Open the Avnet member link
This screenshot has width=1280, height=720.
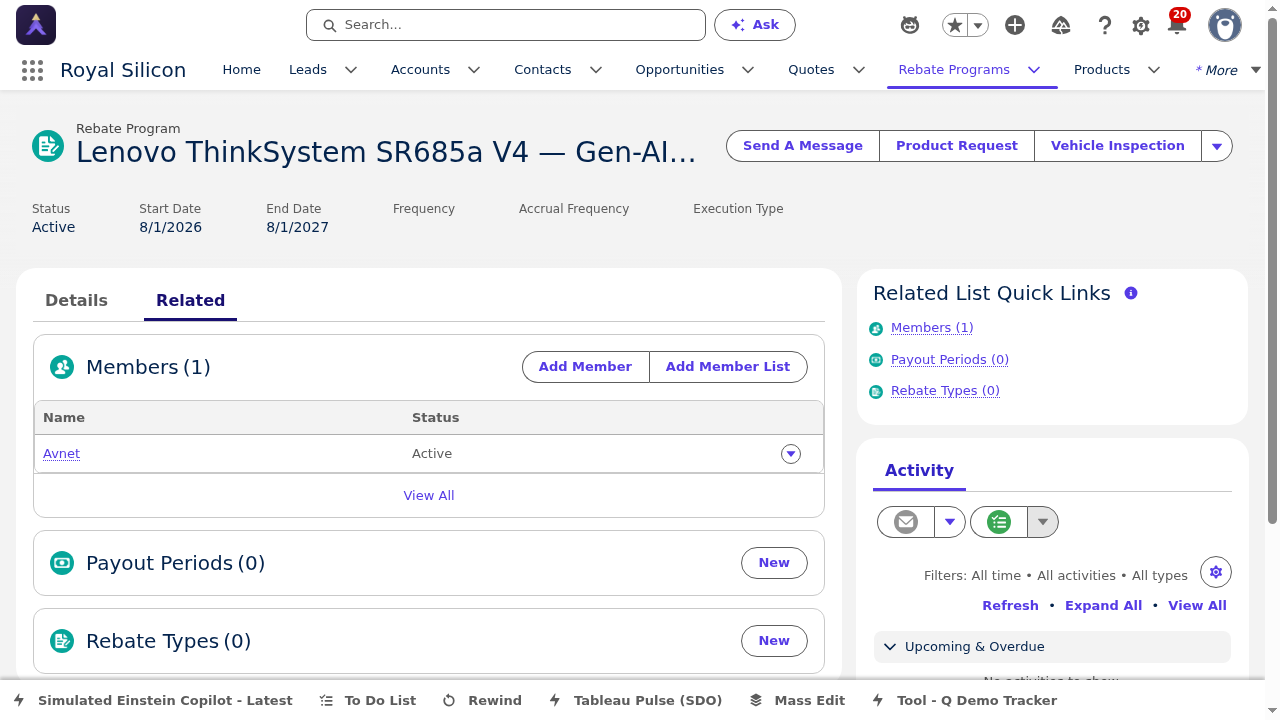[x=61, y=454]
